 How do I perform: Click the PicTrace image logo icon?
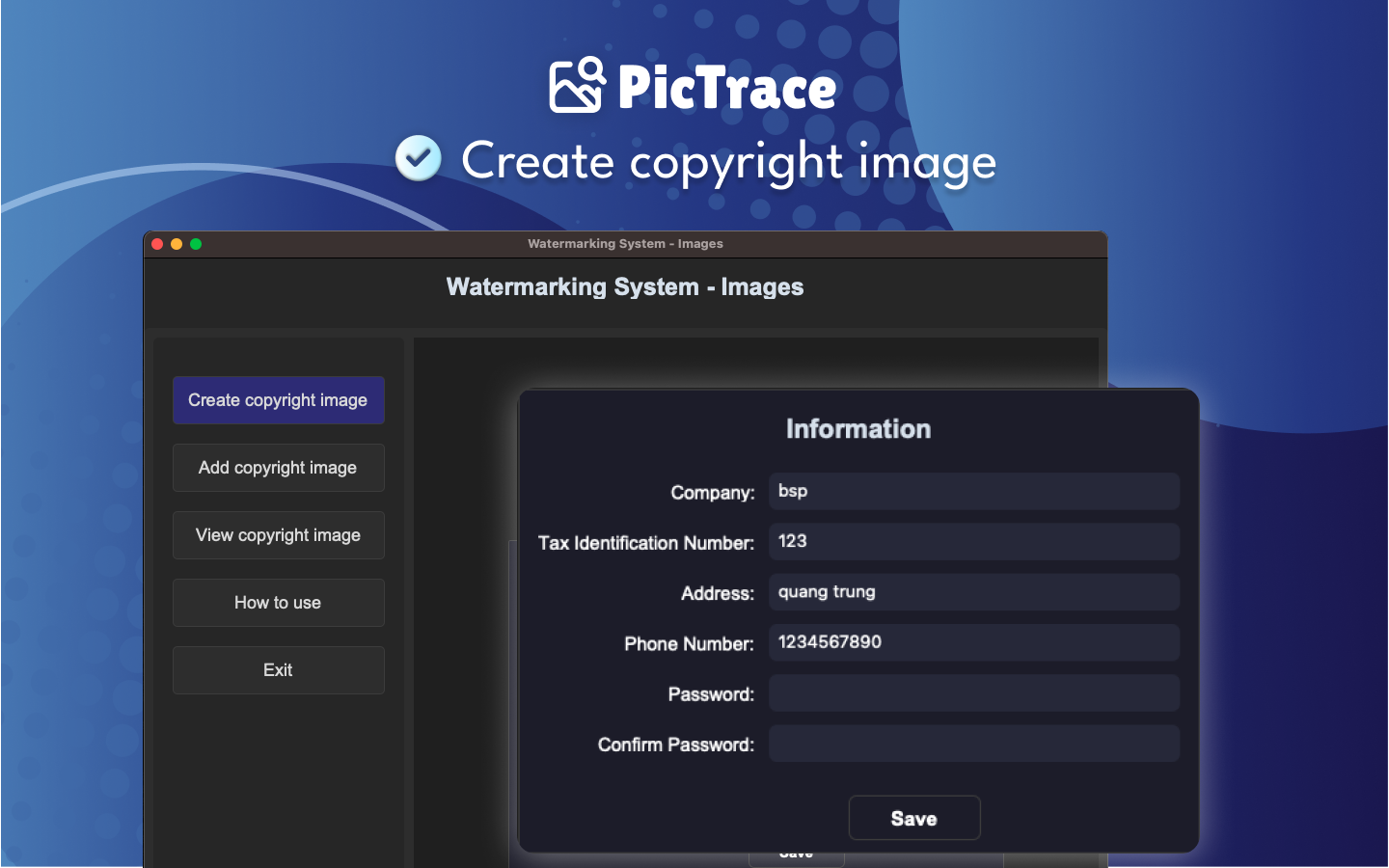(x=577, y=85)
